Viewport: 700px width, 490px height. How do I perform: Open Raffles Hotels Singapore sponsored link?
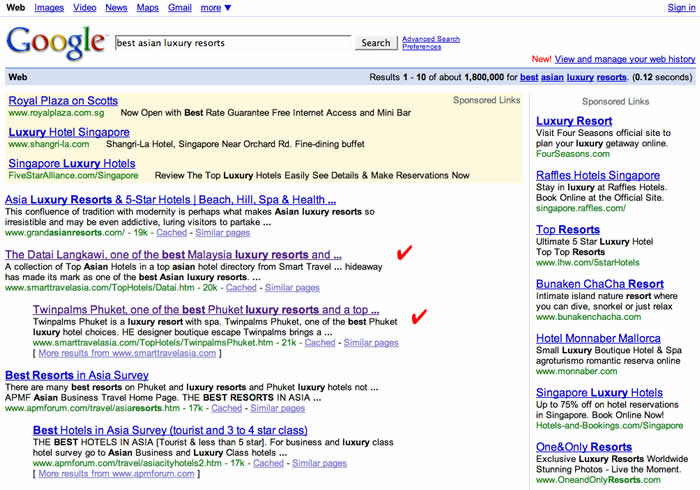598,175
